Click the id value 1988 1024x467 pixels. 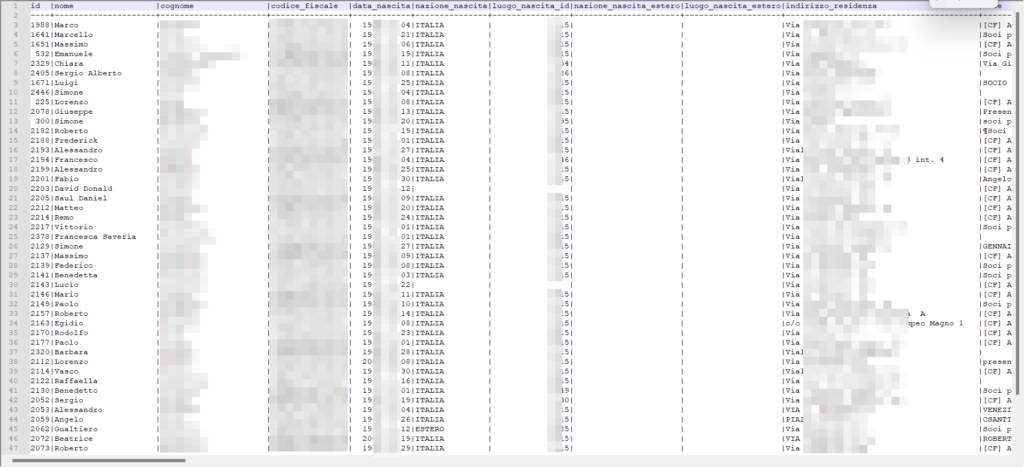pos(40,24)
